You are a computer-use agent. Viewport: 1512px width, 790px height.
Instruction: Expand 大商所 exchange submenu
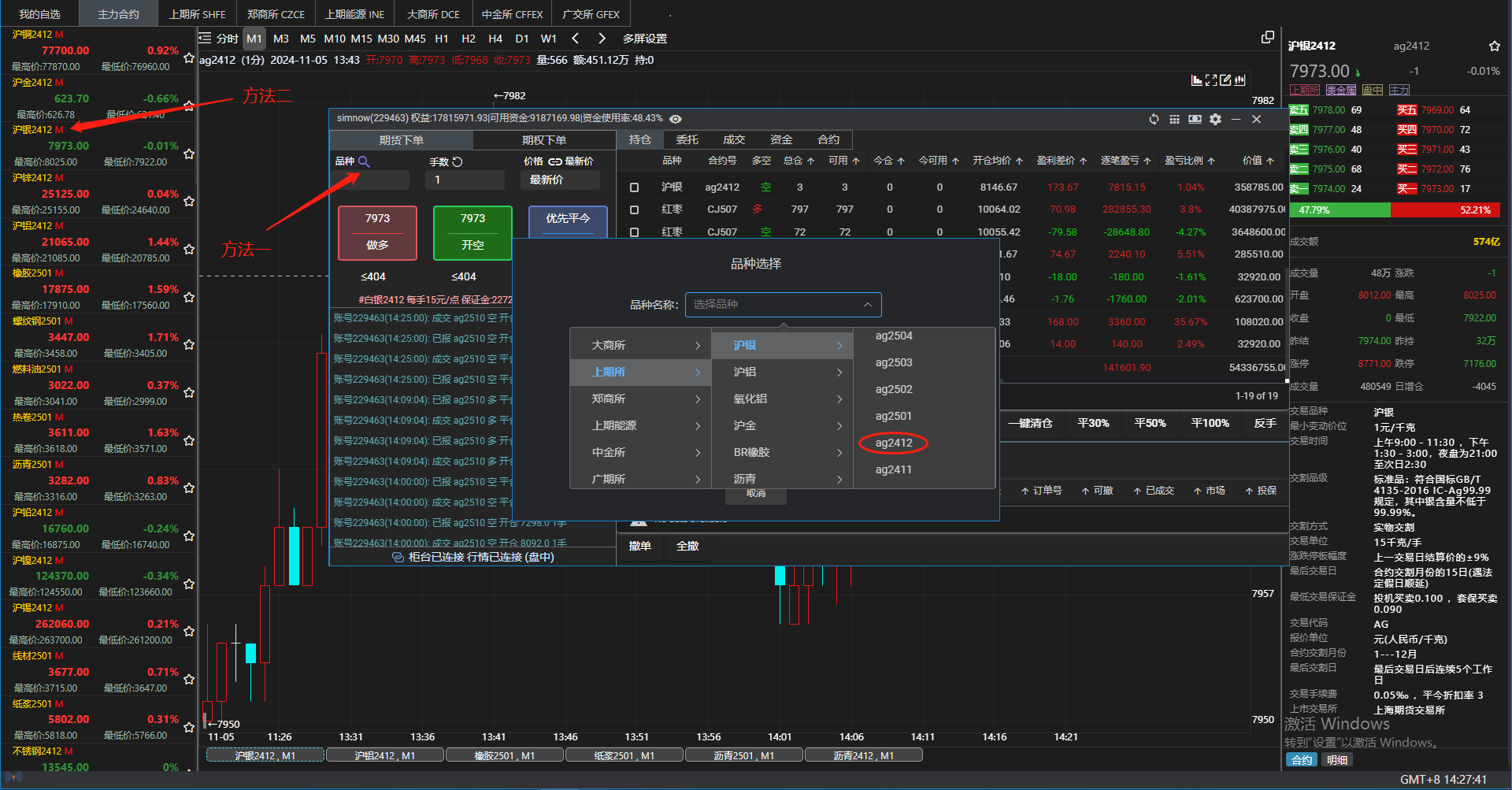tap(640, 346)
